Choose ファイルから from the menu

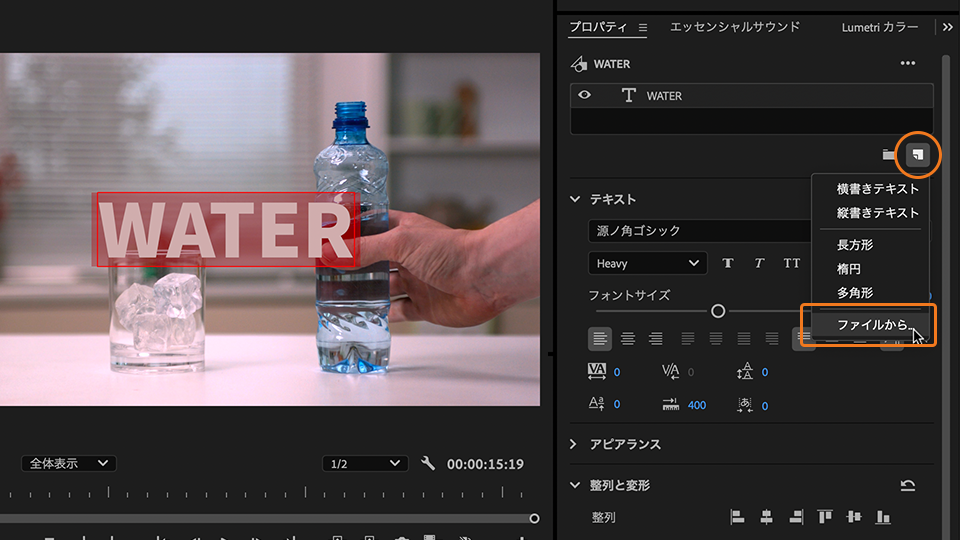(871, 324)
